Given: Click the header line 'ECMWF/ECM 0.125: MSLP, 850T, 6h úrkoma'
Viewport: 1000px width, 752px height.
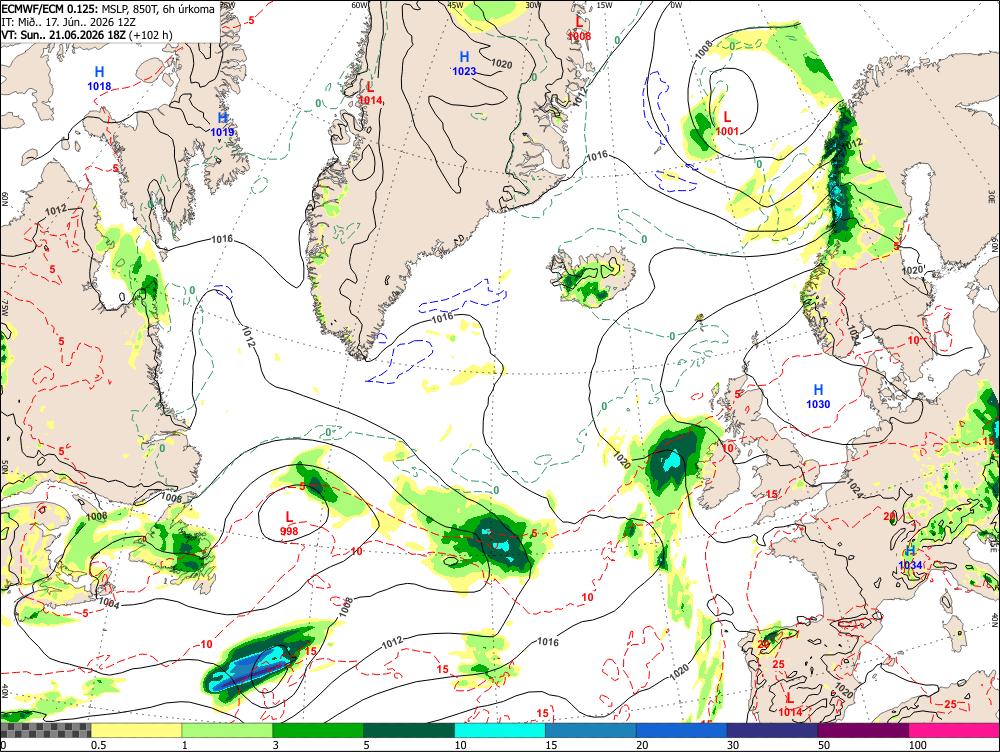Looking at the screenshot, I should tap(108, 10).
